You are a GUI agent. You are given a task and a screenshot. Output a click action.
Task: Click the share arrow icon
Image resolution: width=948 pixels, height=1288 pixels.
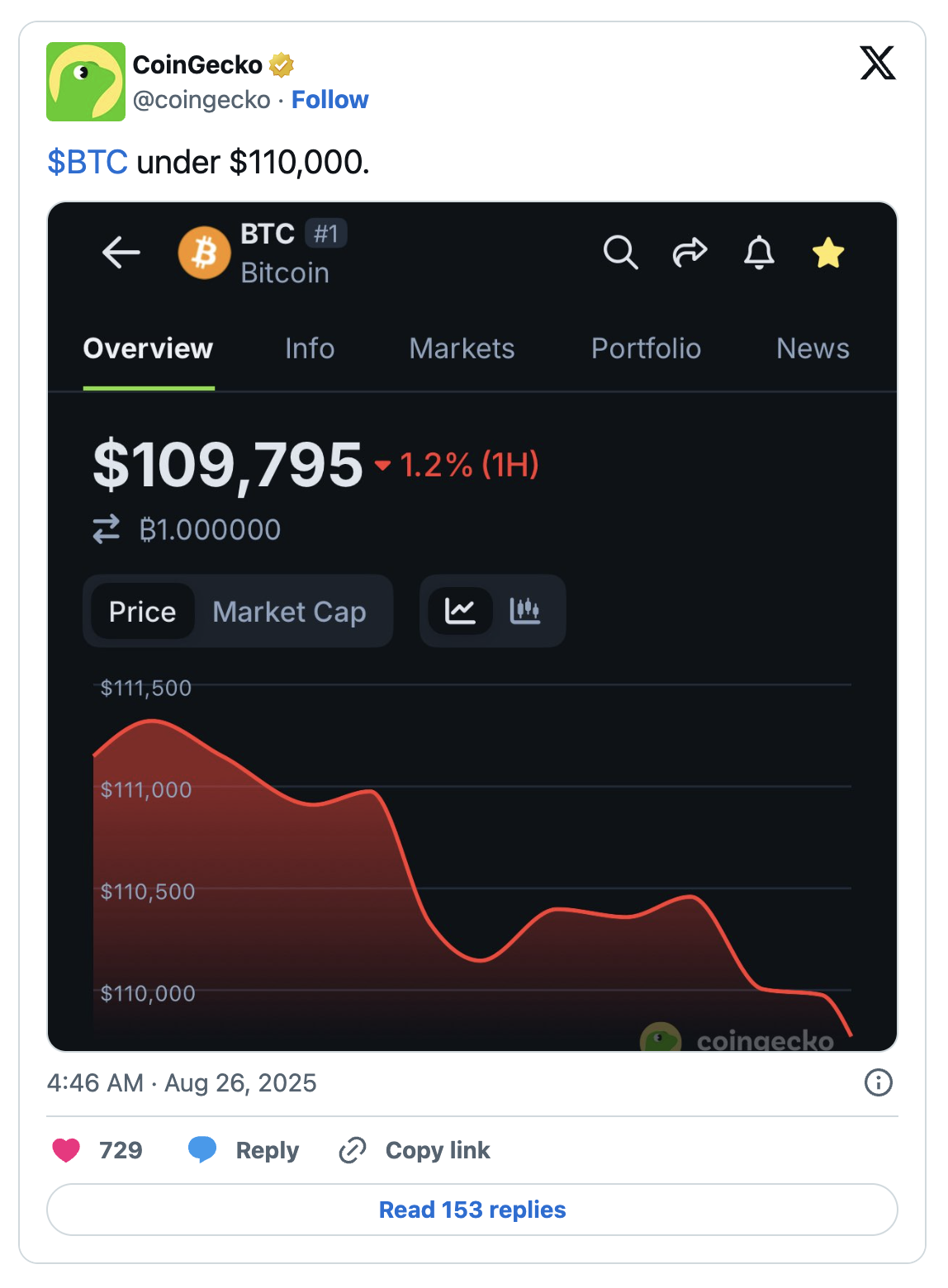pos(690,253)
